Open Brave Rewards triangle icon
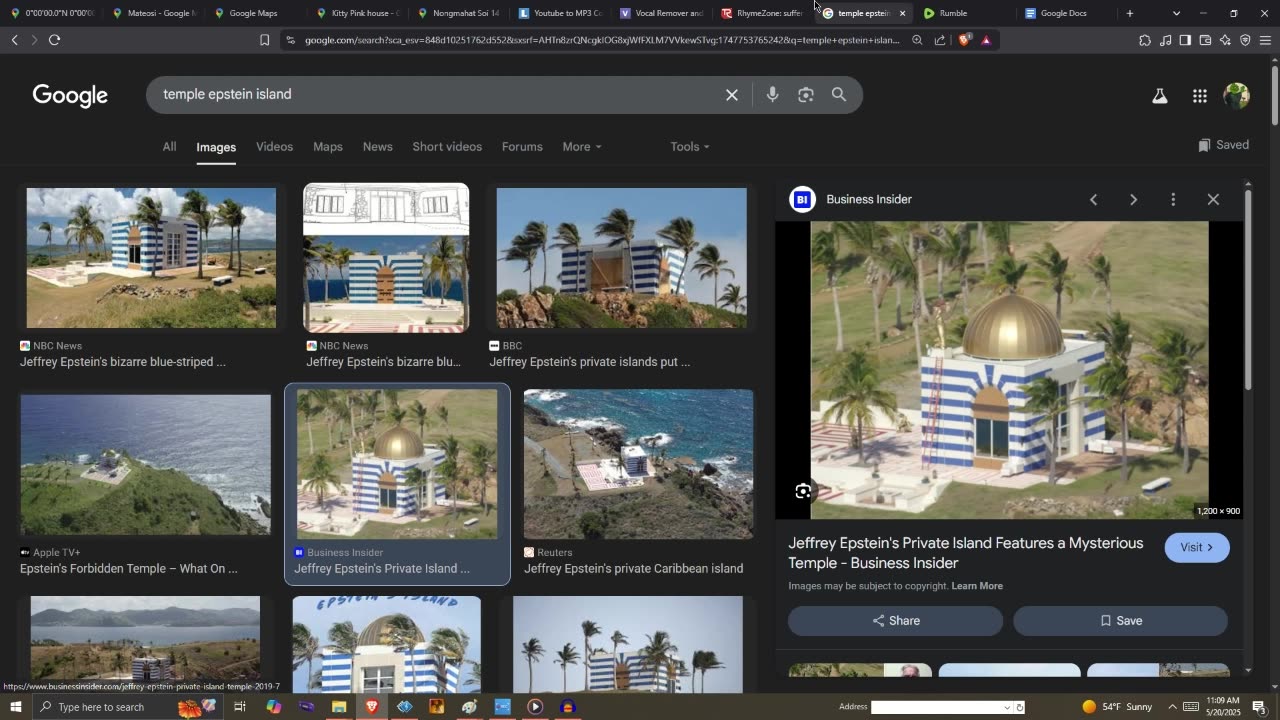 [x=986, y=40]
